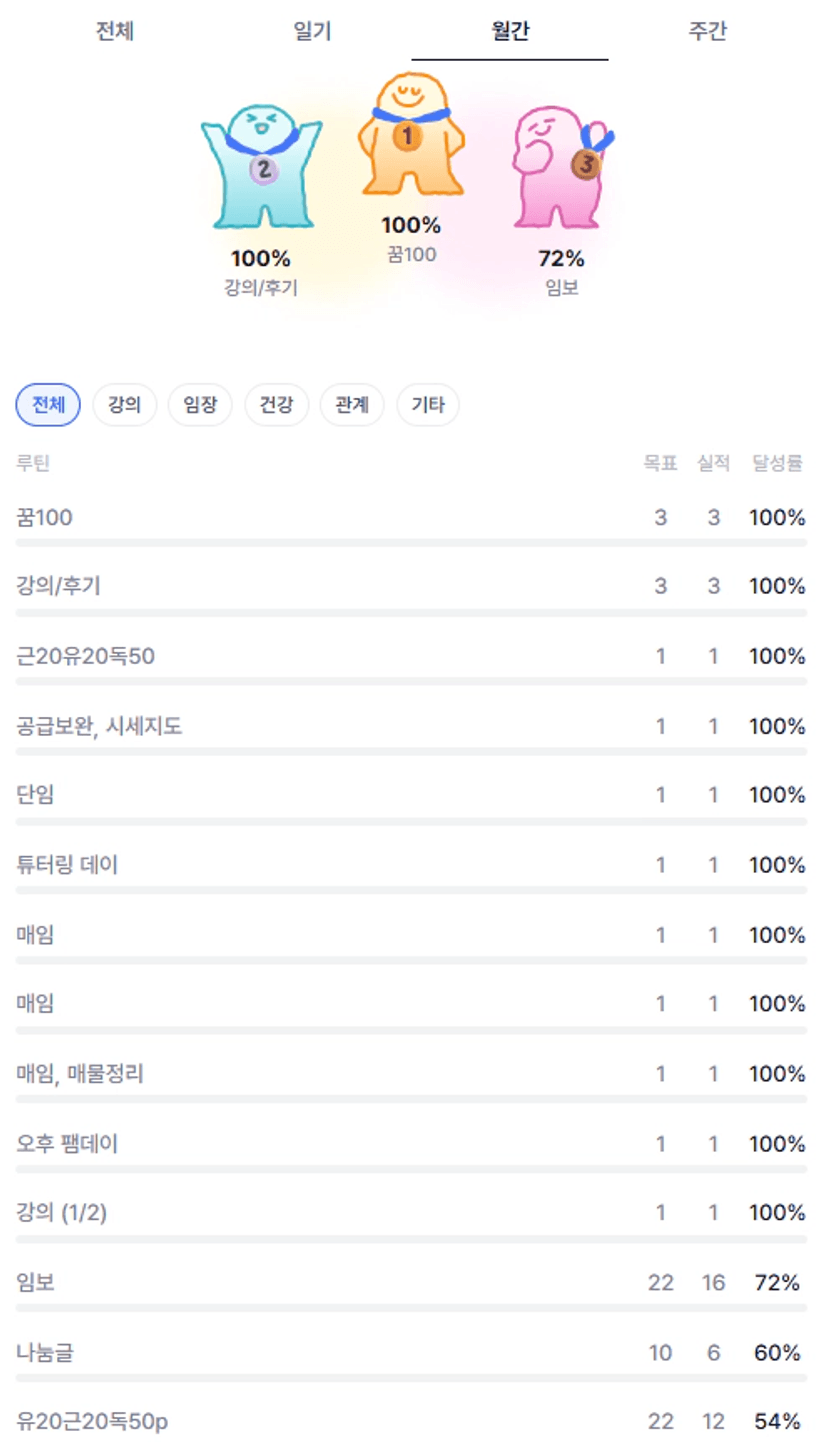Click the 꿈100 routine progress bar
This screenshot has width=827, height=1442.
tap(411, 543)
